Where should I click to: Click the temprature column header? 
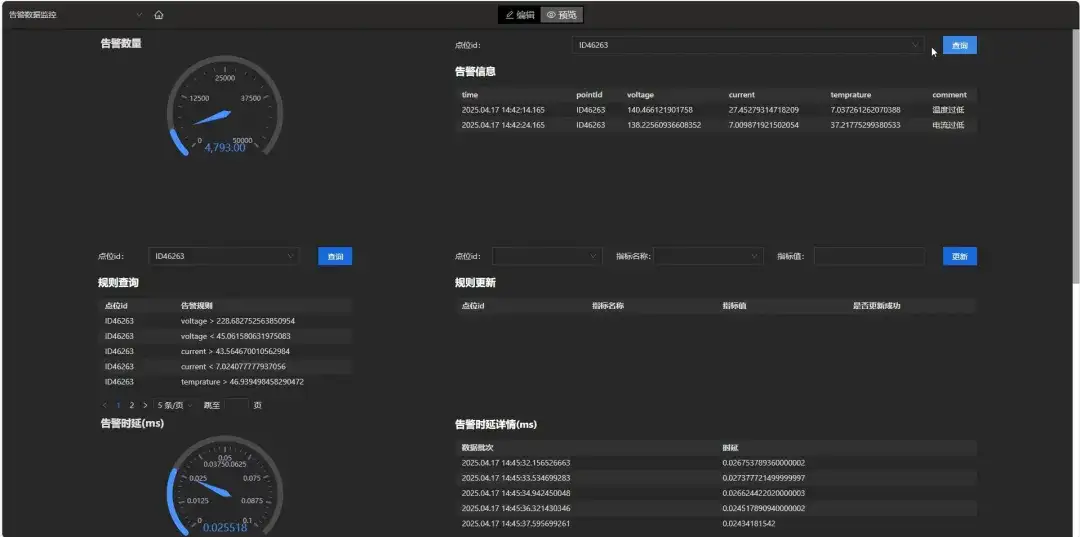[851, 95]
